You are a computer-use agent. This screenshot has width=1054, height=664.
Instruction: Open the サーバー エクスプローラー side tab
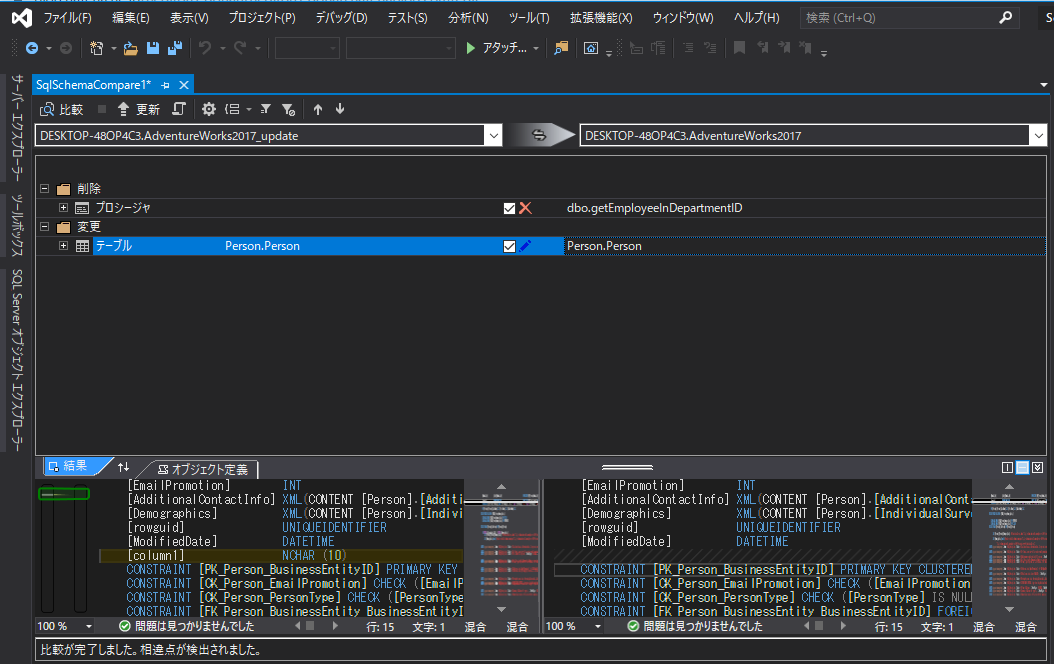pos(17,128)
